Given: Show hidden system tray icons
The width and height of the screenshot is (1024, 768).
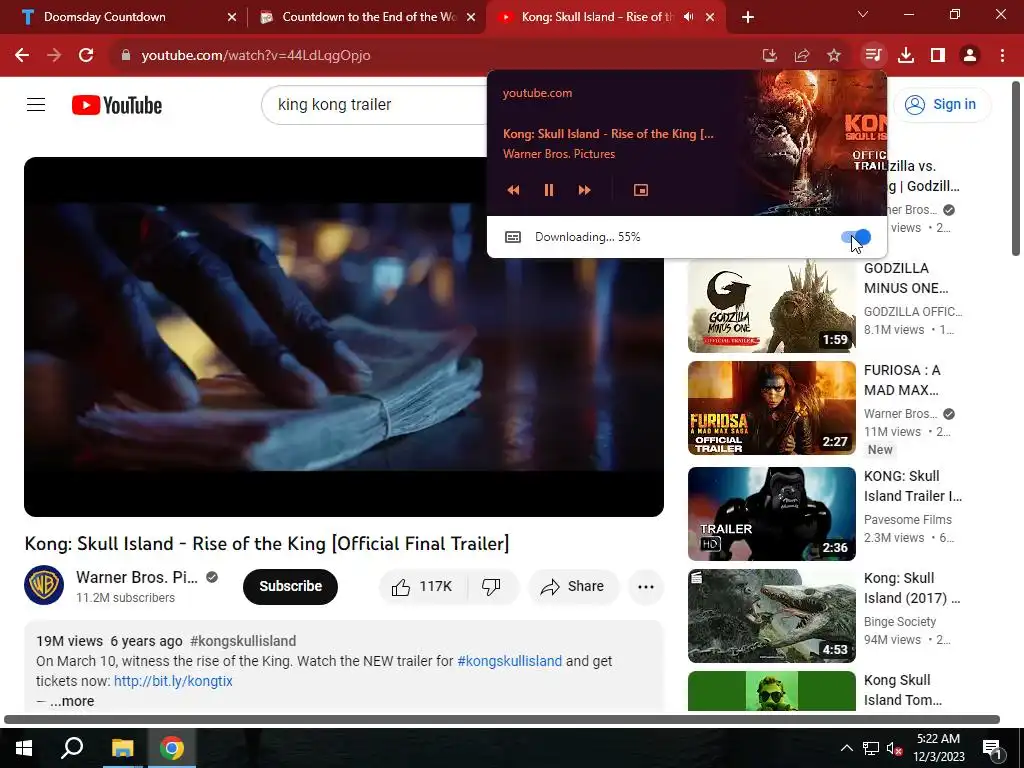Looking at the screenshot, I should [x=846, y=748].
